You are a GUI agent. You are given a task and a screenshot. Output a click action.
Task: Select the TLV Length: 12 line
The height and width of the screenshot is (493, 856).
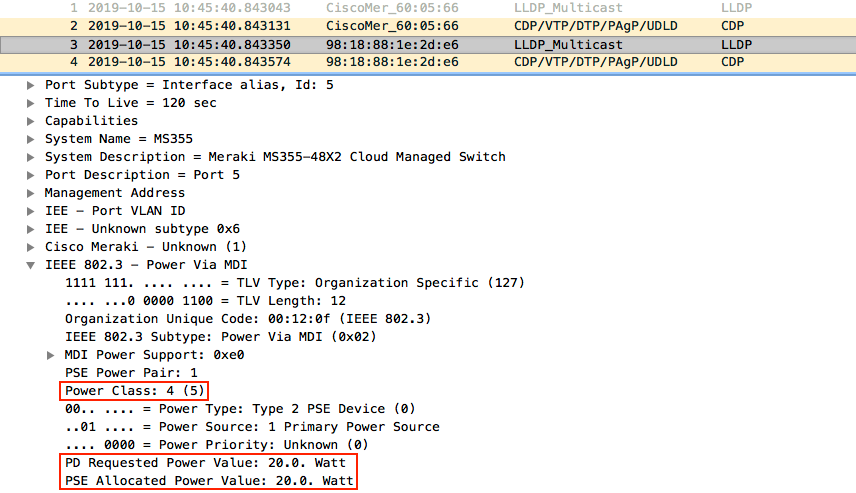(205, 301)
